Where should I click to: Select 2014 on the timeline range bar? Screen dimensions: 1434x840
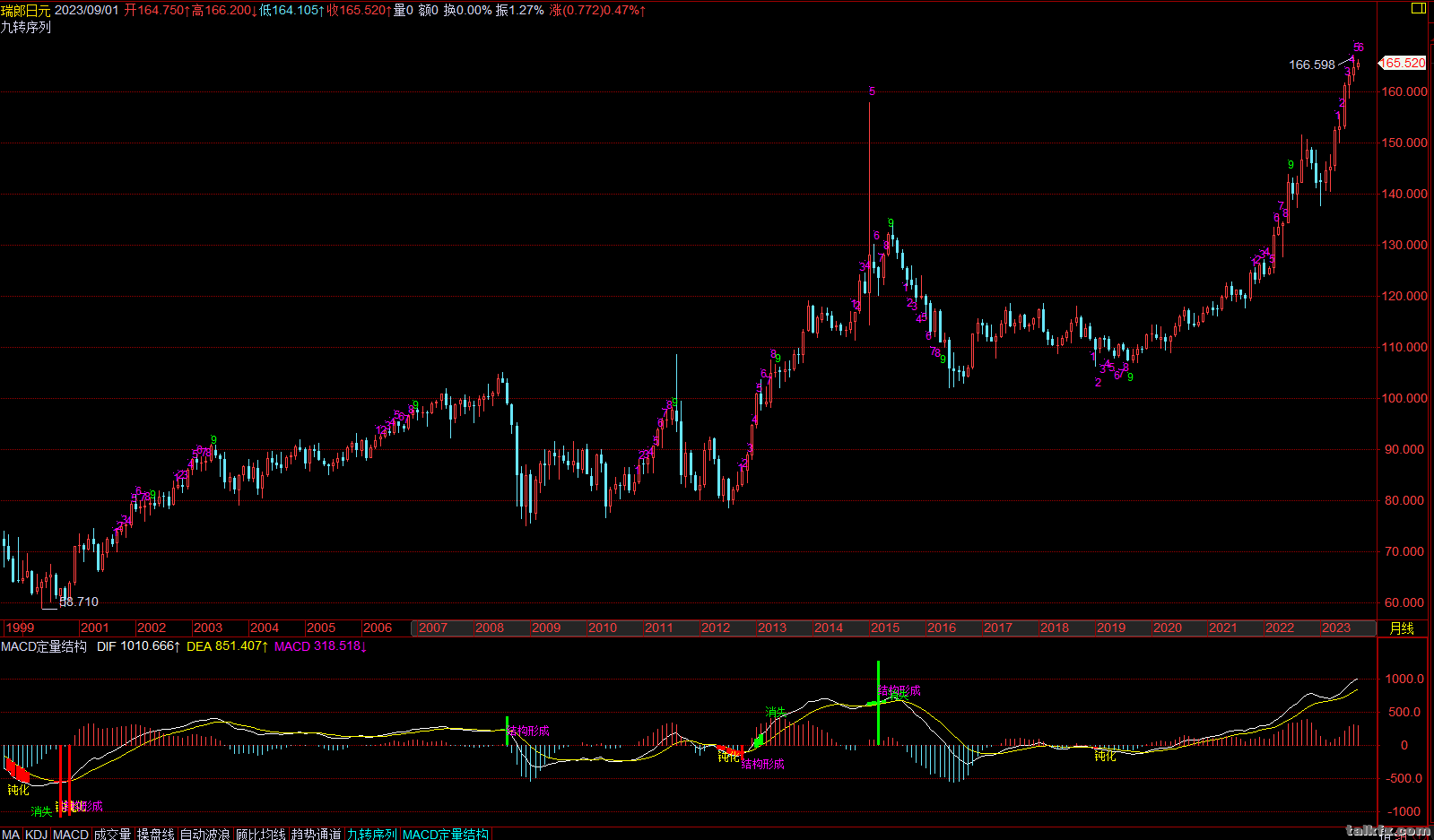click(829, 628)
